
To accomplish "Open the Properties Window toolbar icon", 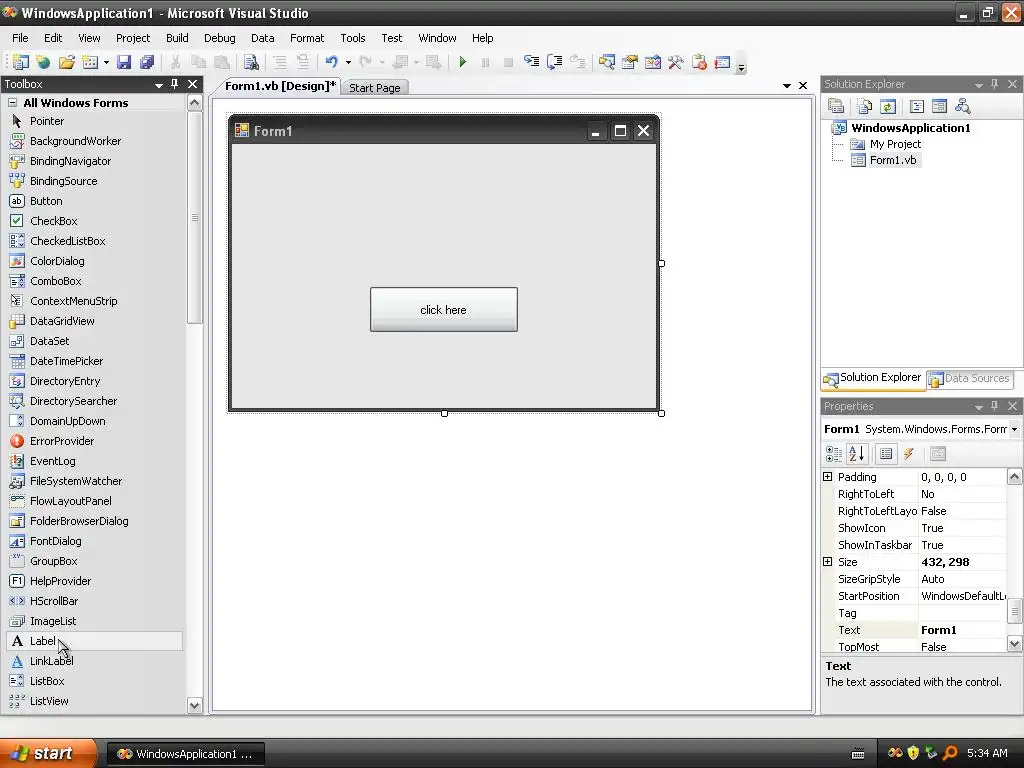I will 630,62.
